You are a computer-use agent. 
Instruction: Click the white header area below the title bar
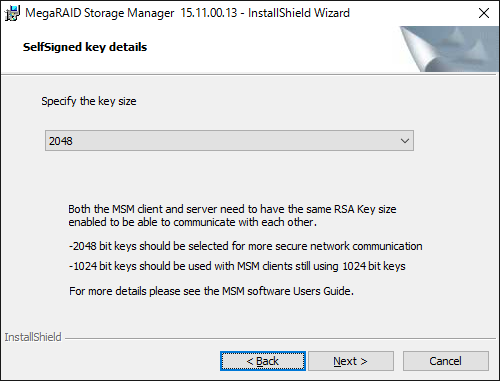coord(200,49)
